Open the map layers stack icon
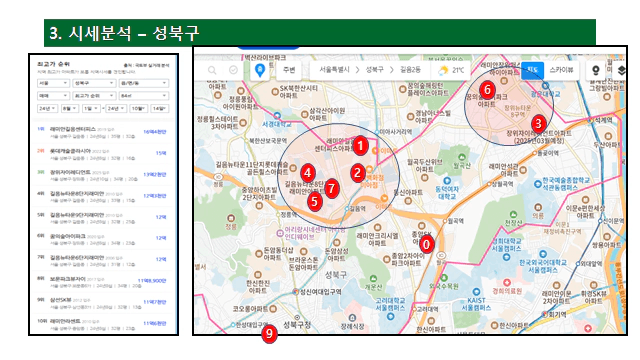 coord(621,70)
